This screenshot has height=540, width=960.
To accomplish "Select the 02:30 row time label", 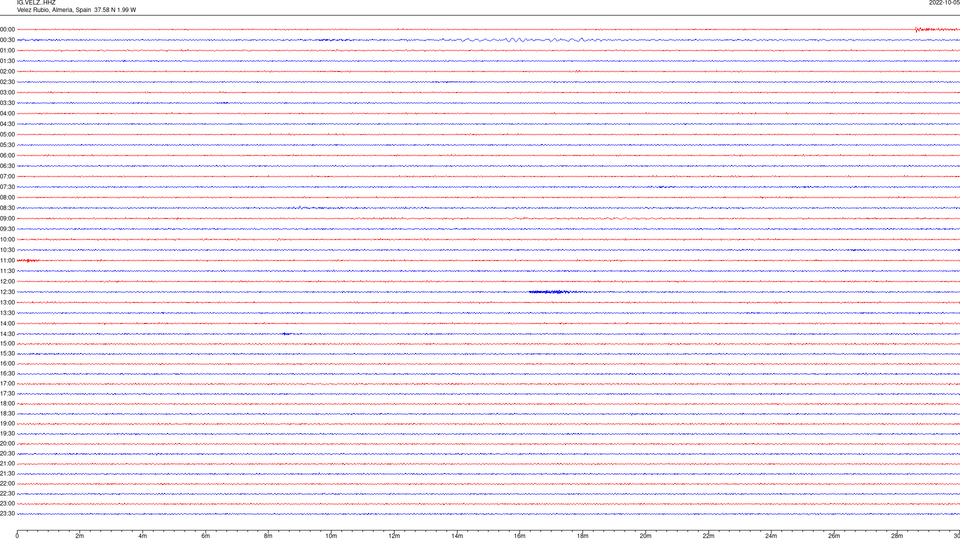I will click(x=7, y=82).
